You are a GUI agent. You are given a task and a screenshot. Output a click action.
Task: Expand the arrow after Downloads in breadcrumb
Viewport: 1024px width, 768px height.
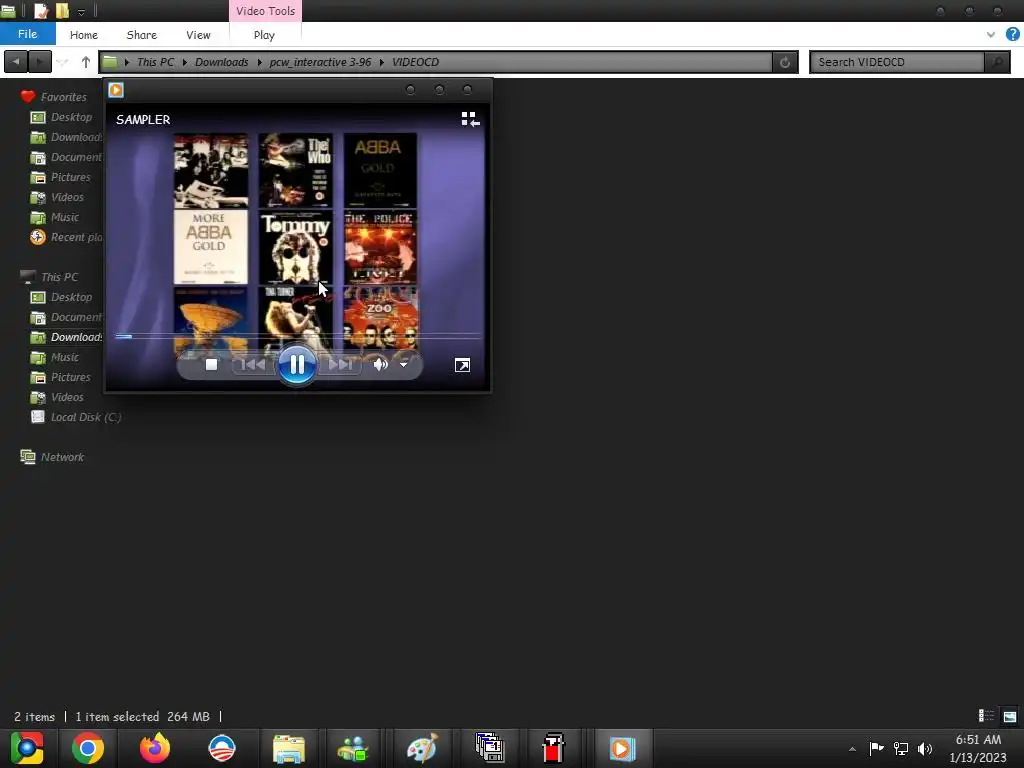point(259,62)
